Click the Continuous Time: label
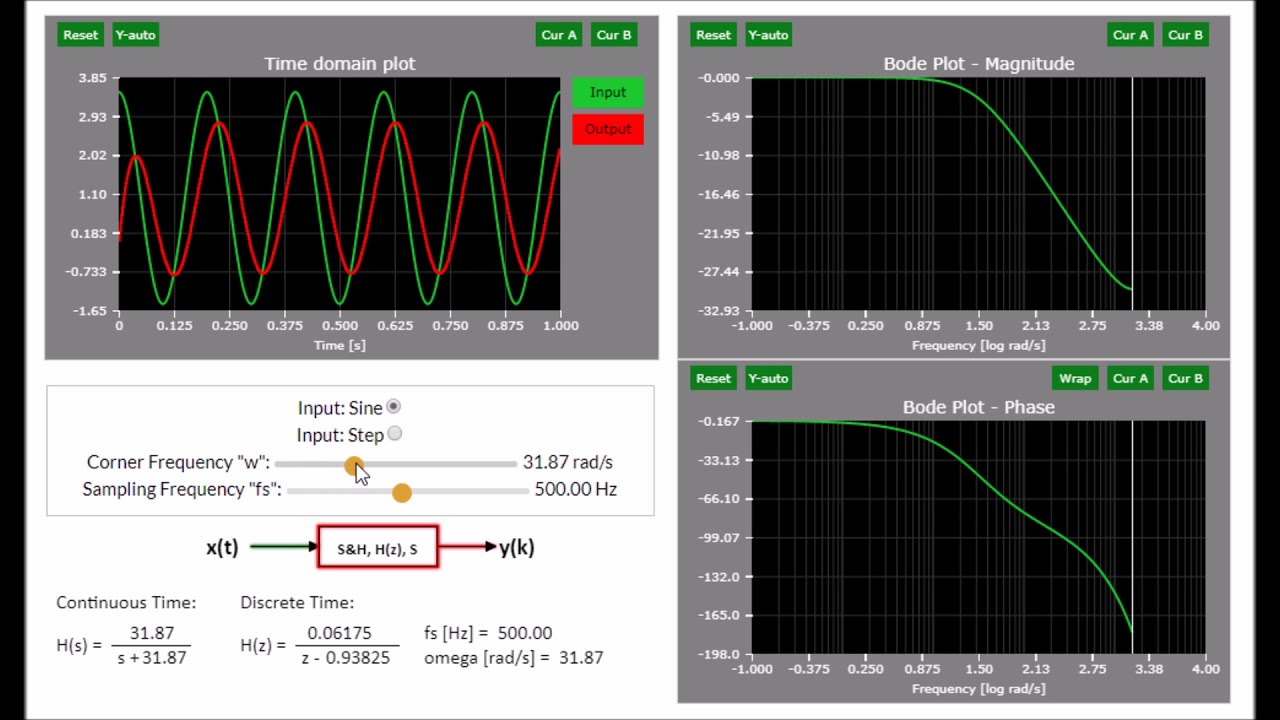This screenshot has width=1280, height=720. (x=126, y=603)
